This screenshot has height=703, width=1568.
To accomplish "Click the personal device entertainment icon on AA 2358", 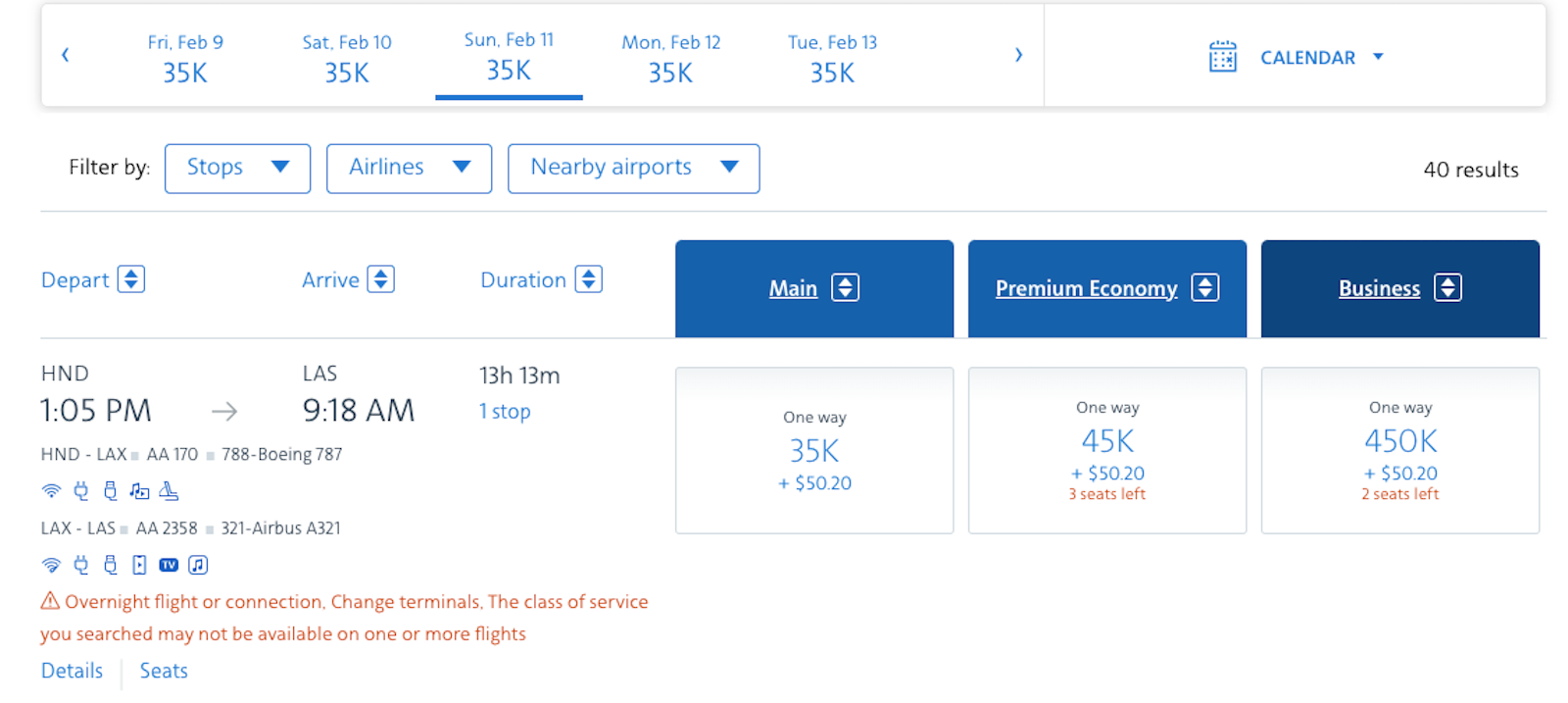I will tap(139, 565).
